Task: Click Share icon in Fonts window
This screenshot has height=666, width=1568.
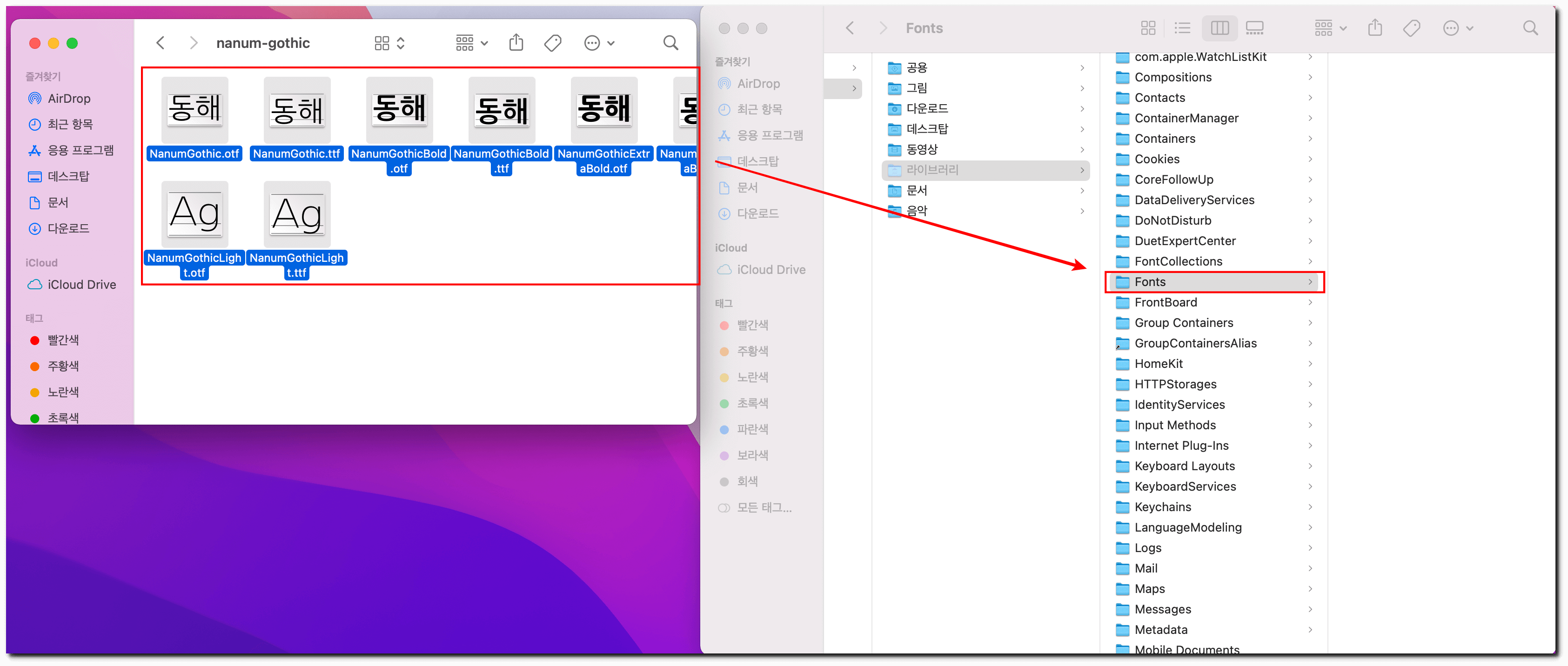Action: pos(1375,28)
